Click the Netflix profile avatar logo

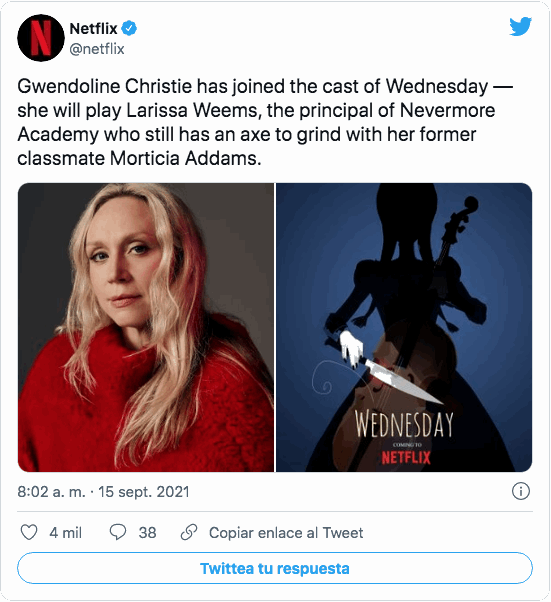[x=41, y=38]
